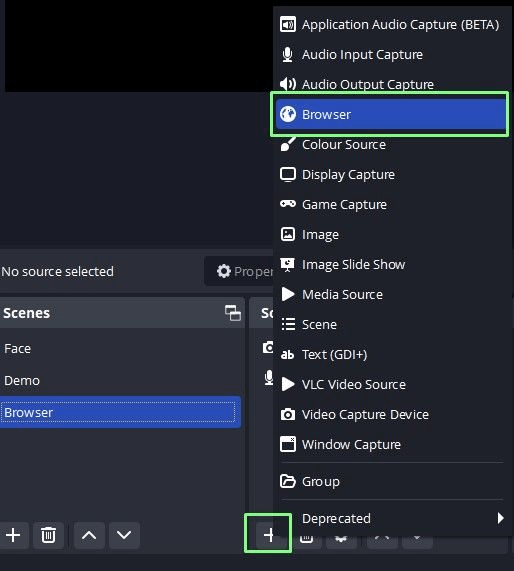Select Text (GDI+) source

click(391, 354)
